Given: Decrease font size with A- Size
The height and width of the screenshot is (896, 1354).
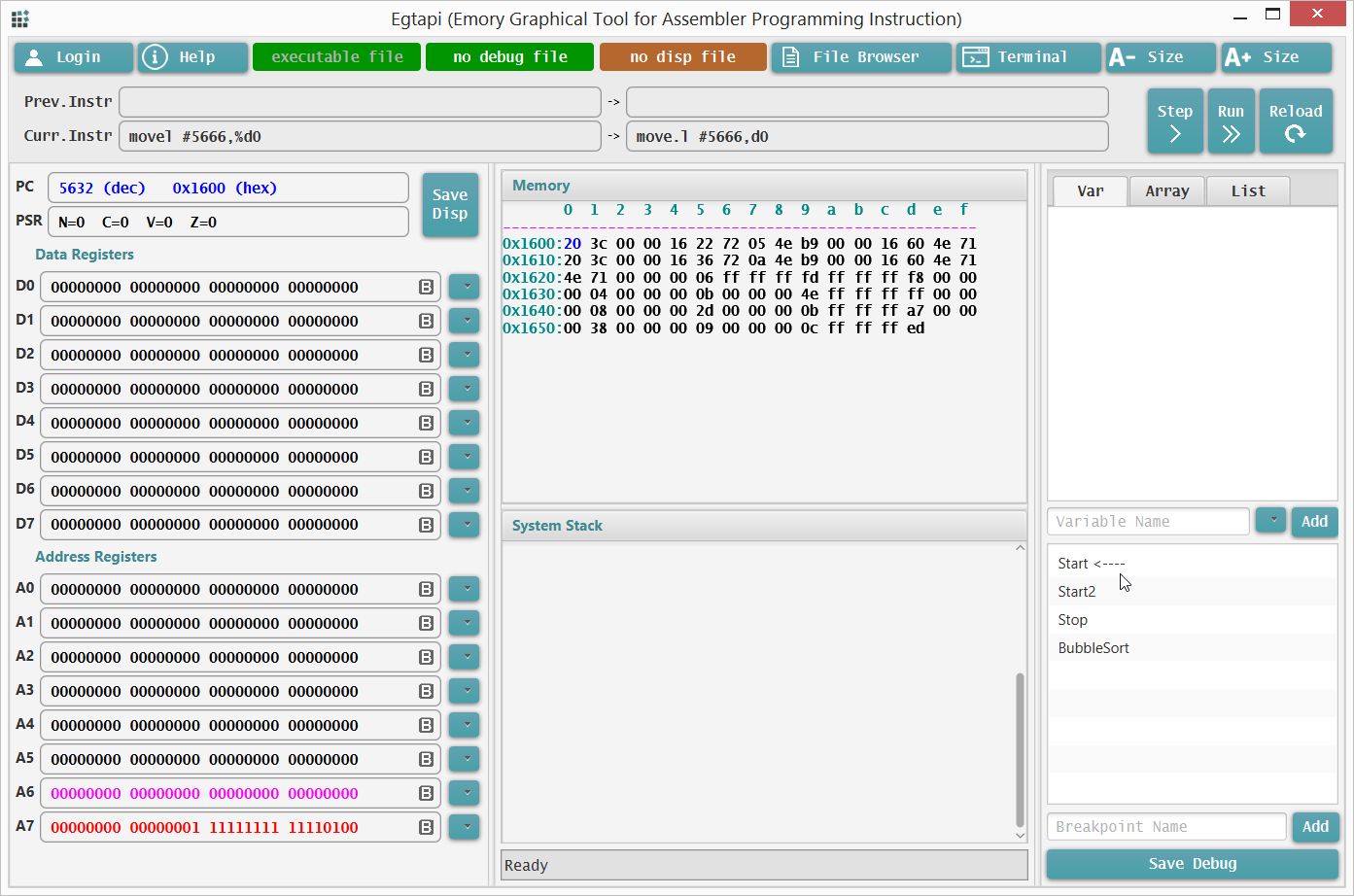Looking at the screenshot, I should 1161,57.
